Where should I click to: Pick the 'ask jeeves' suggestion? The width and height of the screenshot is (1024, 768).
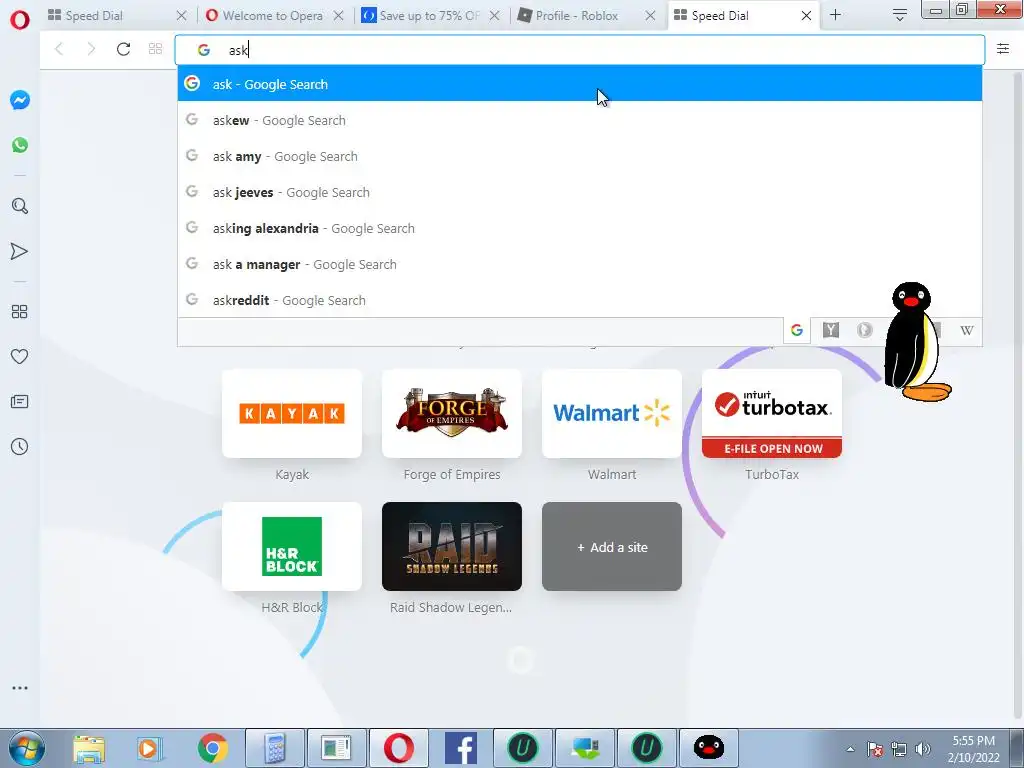coord(580,192)
